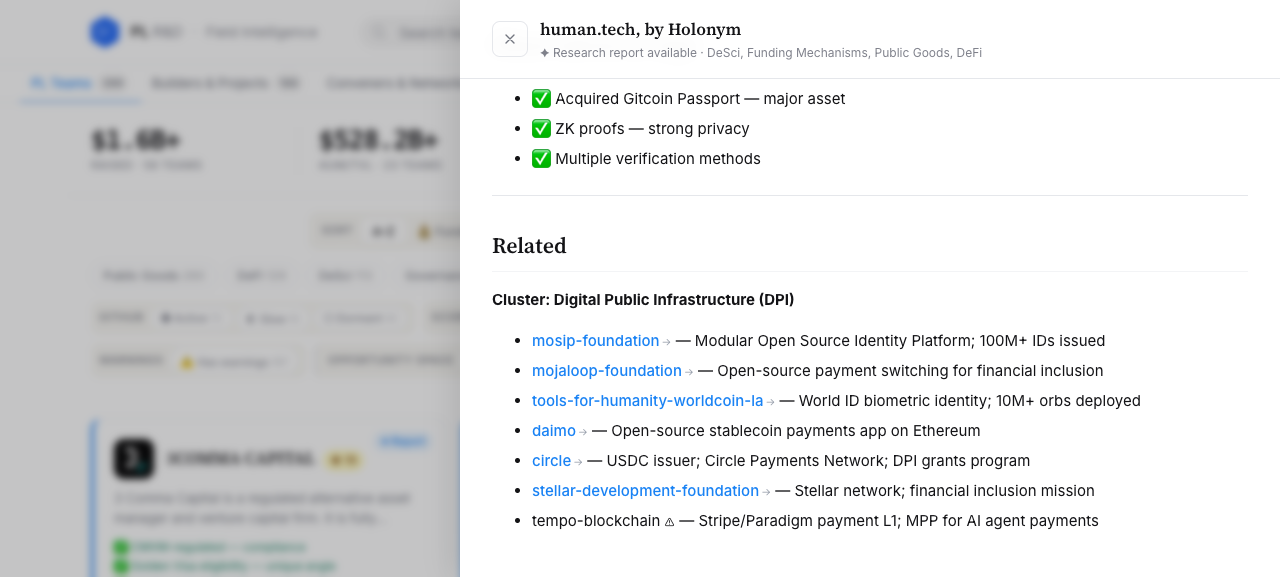
Task: Click the arrow icon after circle
Action: [x=578, y=462]
